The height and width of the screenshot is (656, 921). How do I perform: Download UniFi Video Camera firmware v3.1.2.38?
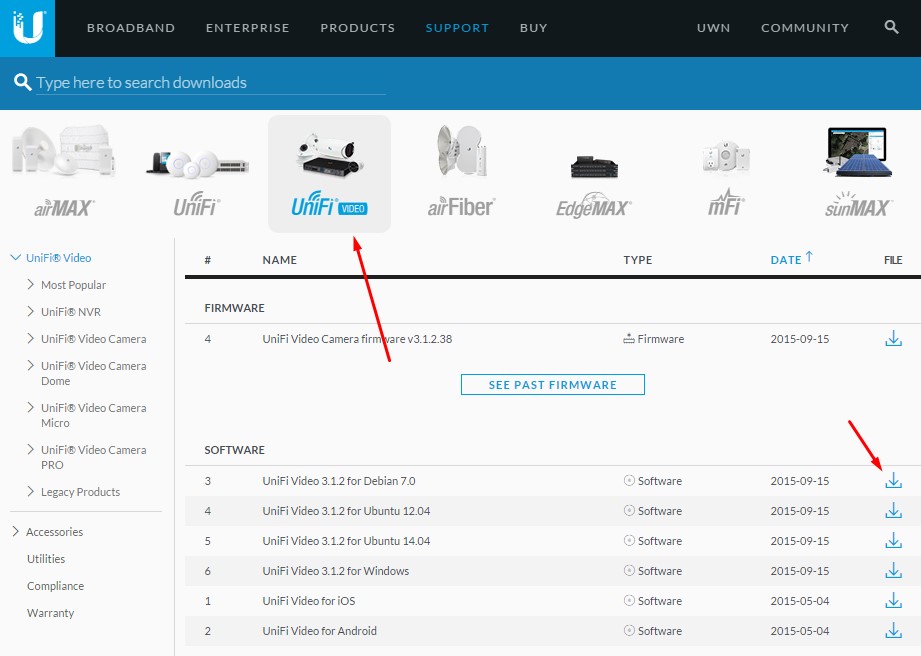[x=893, y=339]
